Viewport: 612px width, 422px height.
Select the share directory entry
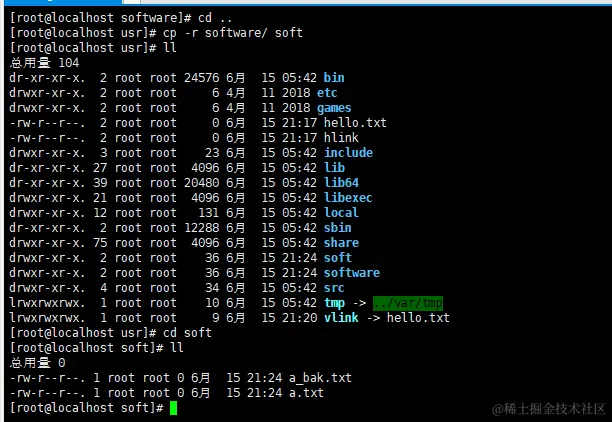(x=341, y=243)
